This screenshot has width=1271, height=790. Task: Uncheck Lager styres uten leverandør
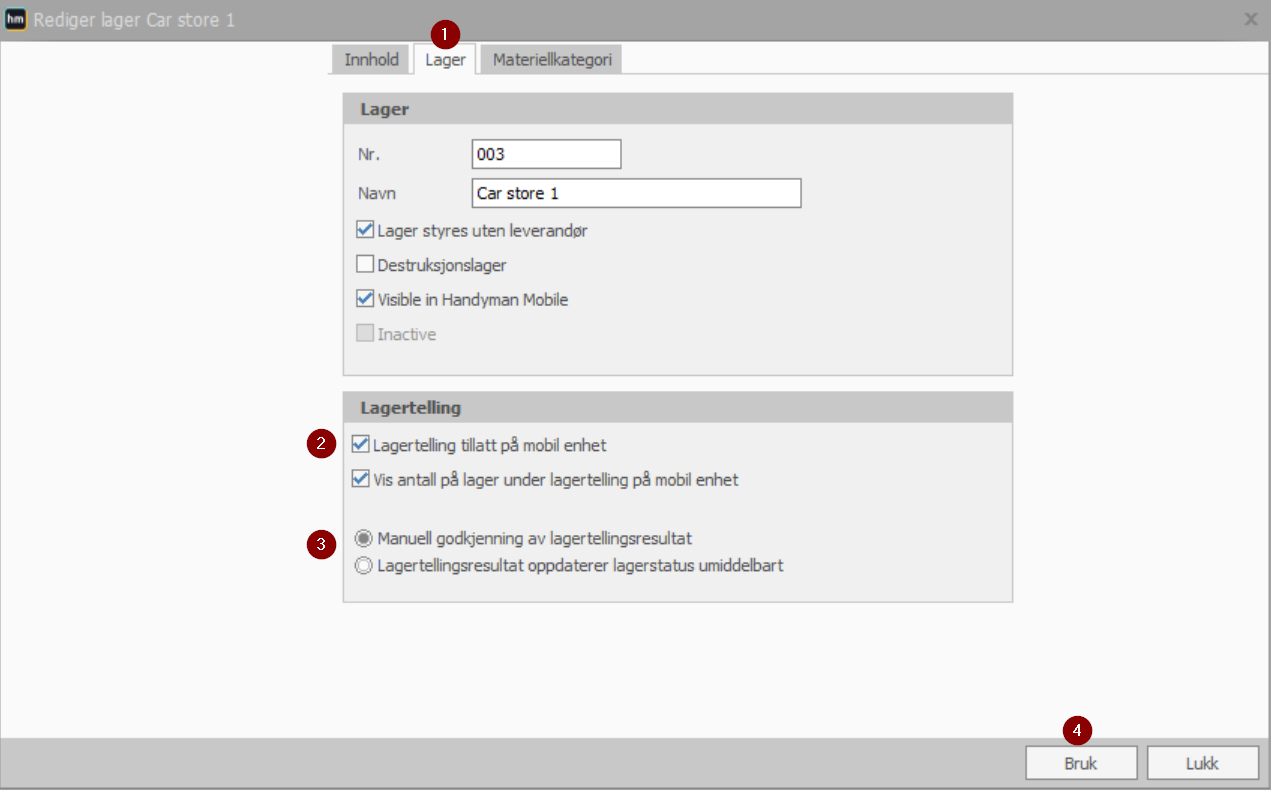[365, 230]
